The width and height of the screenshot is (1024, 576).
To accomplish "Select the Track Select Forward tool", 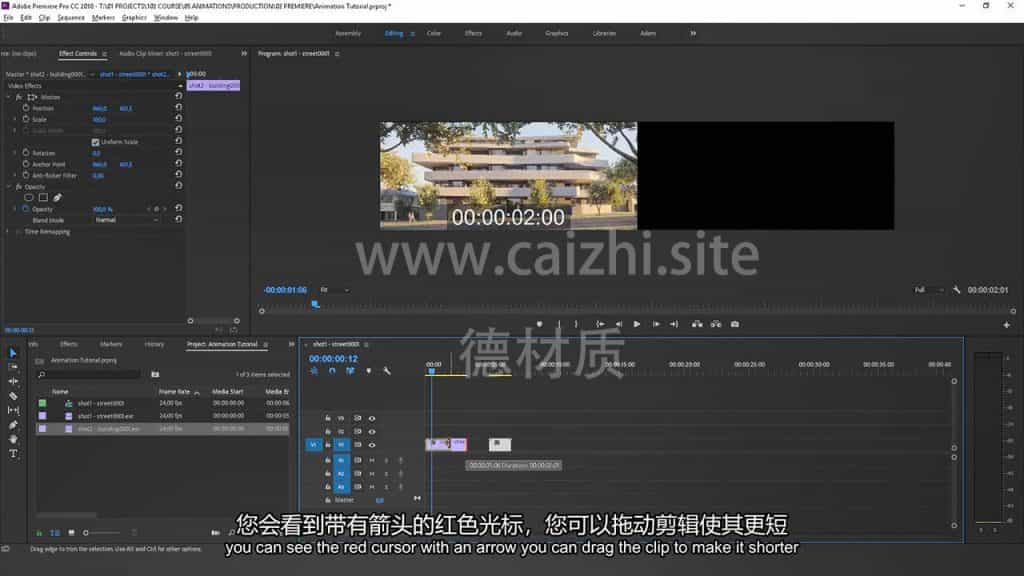I will pos(13,367).
